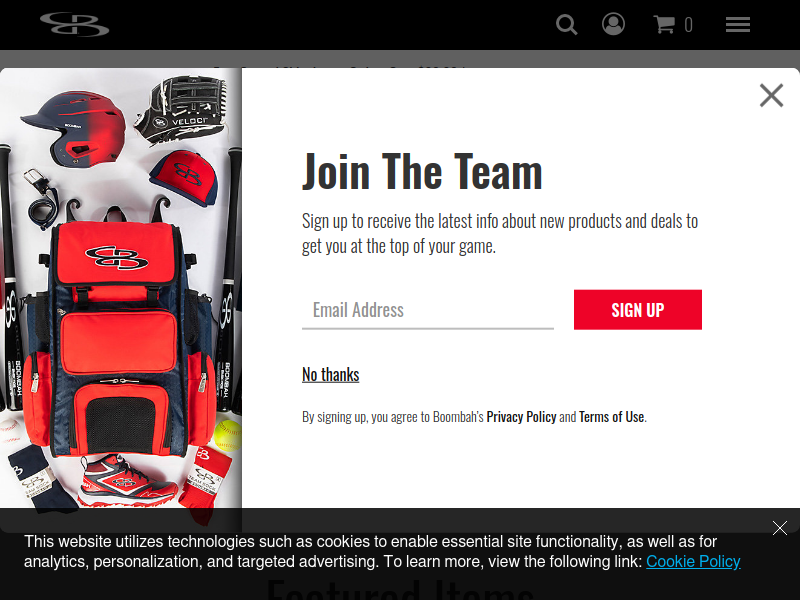Decline with No thanks link
800x600 pixels.
click(x=331, y=374)
